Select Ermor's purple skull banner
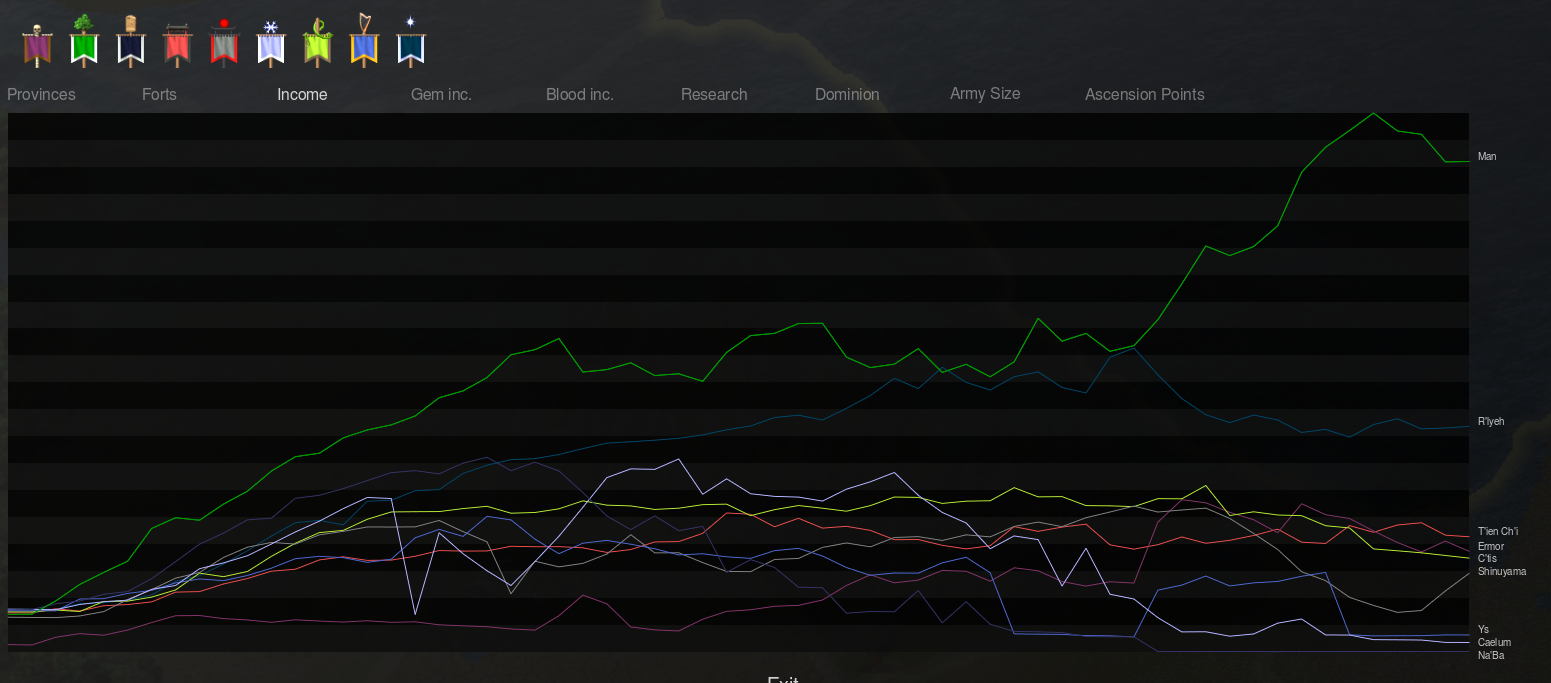Screen dimensions: 1551x683 (x=37, y=46)
